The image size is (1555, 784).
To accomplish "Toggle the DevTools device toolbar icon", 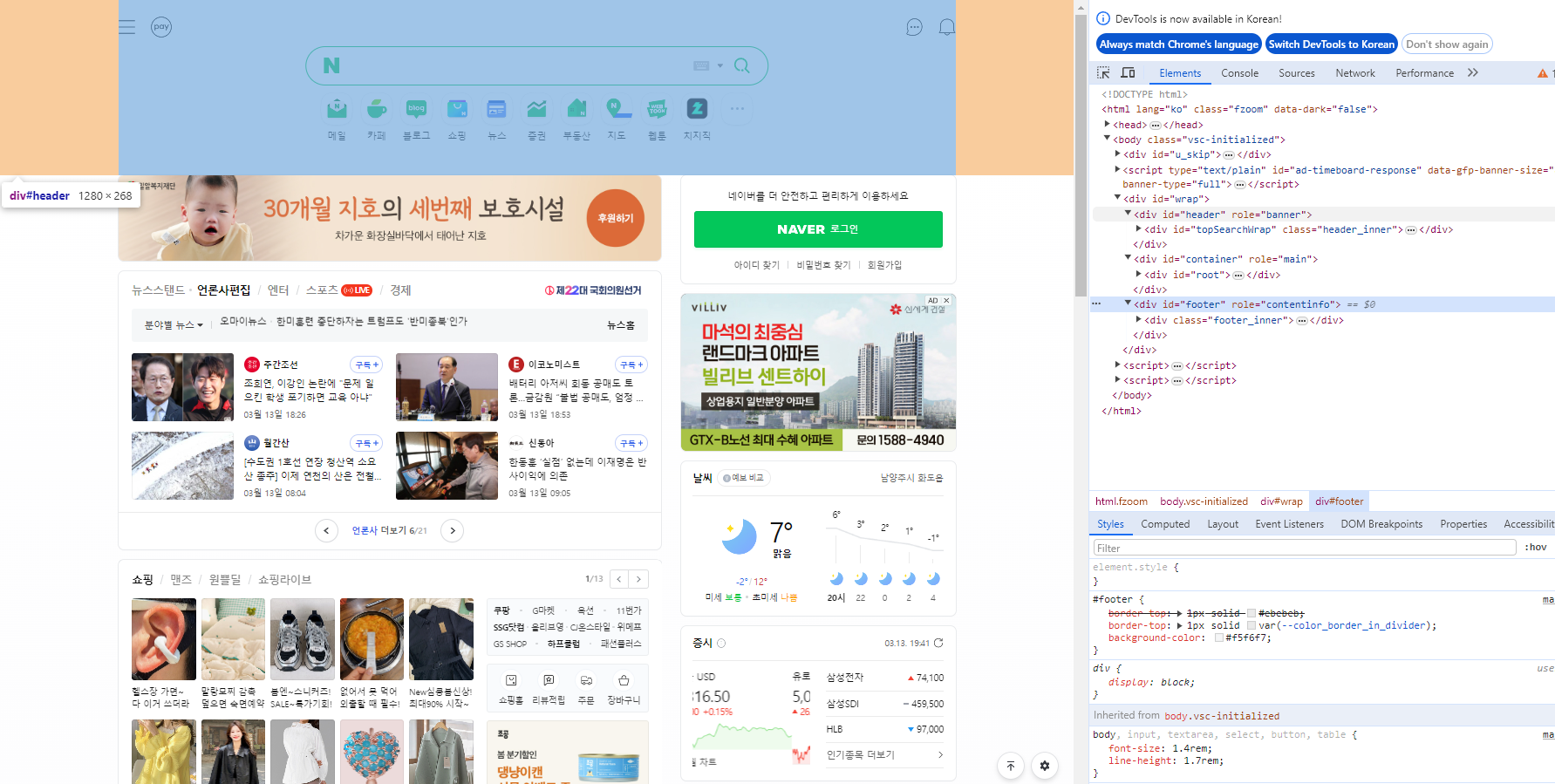I will (x=1128, y=73).
